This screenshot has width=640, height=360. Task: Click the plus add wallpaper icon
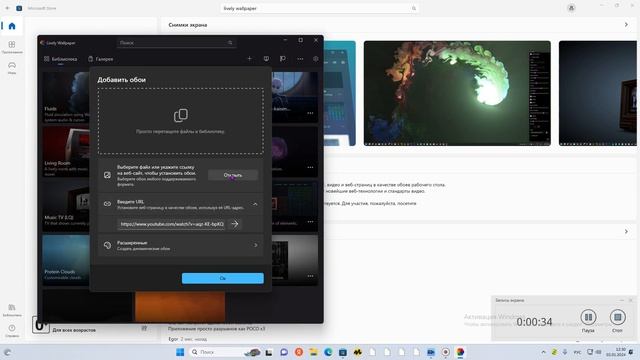point(249,59)
